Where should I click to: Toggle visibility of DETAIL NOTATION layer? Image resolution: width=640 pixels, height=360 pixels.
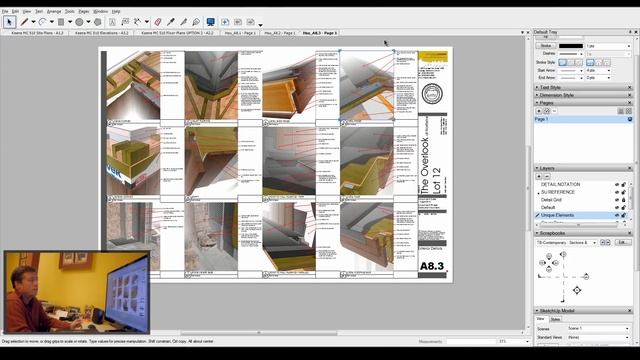(x=617, y=184)
